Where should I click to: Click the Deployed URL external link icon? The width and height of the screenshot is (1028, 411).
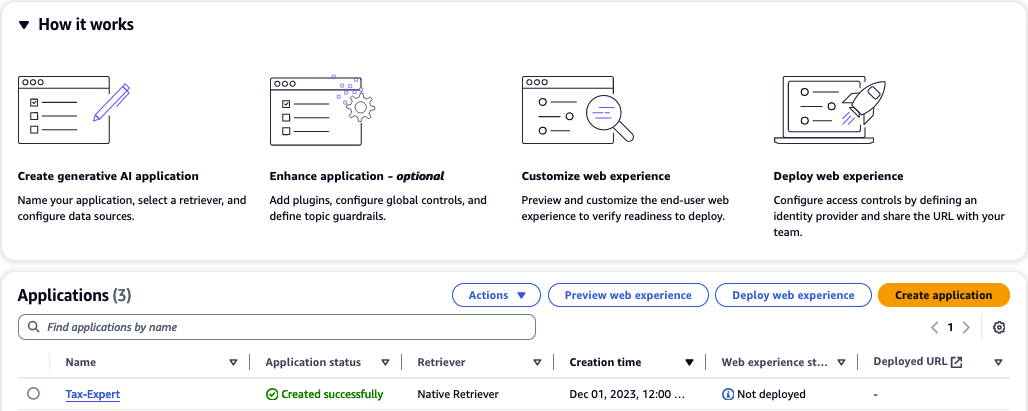[x=956, y=362]
